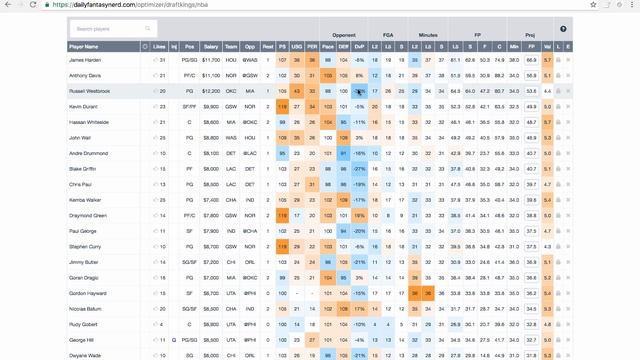Lock Hassan Whiteside into lineup
Image resolution: width=640 pixels, height=360 pixels.
point(558,122)
